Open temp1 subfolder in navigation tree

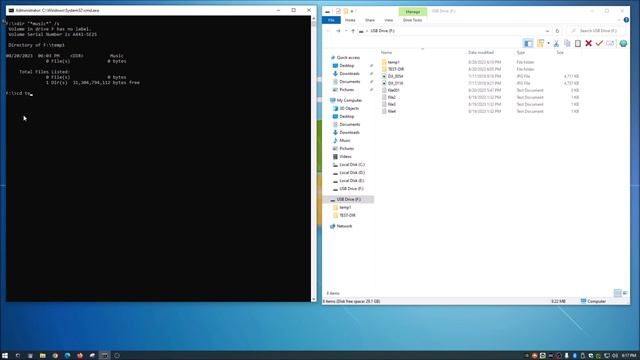[x=345, y=207]
